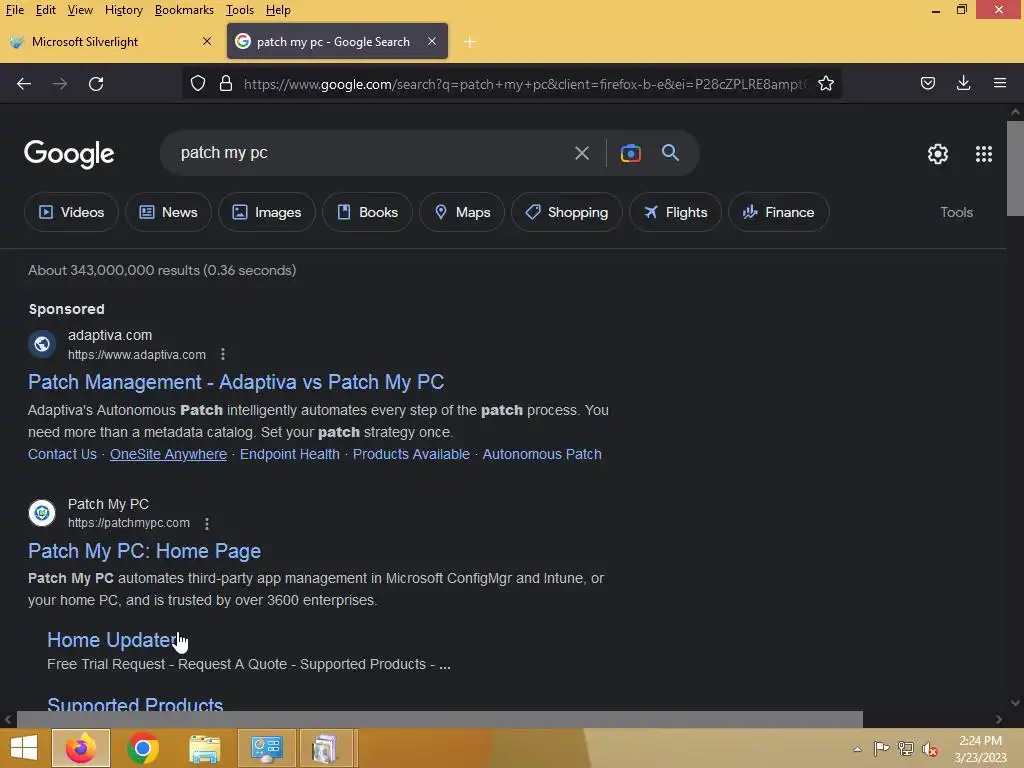Open Google quick settings gear
Screen dimensions: 1024x768
[x=938, y=154]
